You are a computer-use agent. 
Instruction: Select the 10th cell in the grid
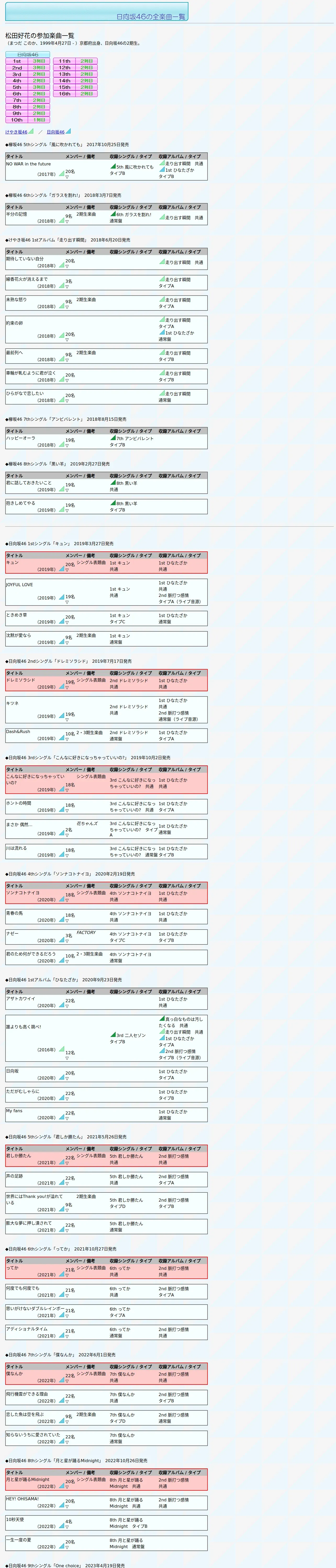(17, 120)
